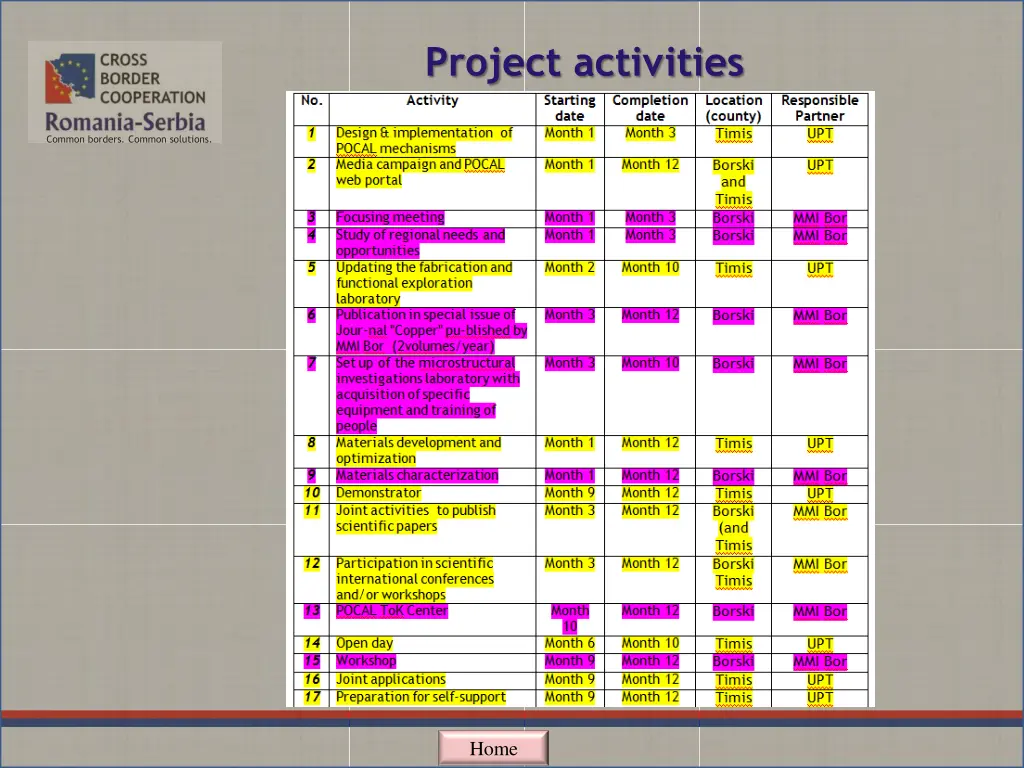This screenshot has height=768, width=1024.
Task: Click 'Month 10' completion date in row 7
Action: [x=650, y=363]
